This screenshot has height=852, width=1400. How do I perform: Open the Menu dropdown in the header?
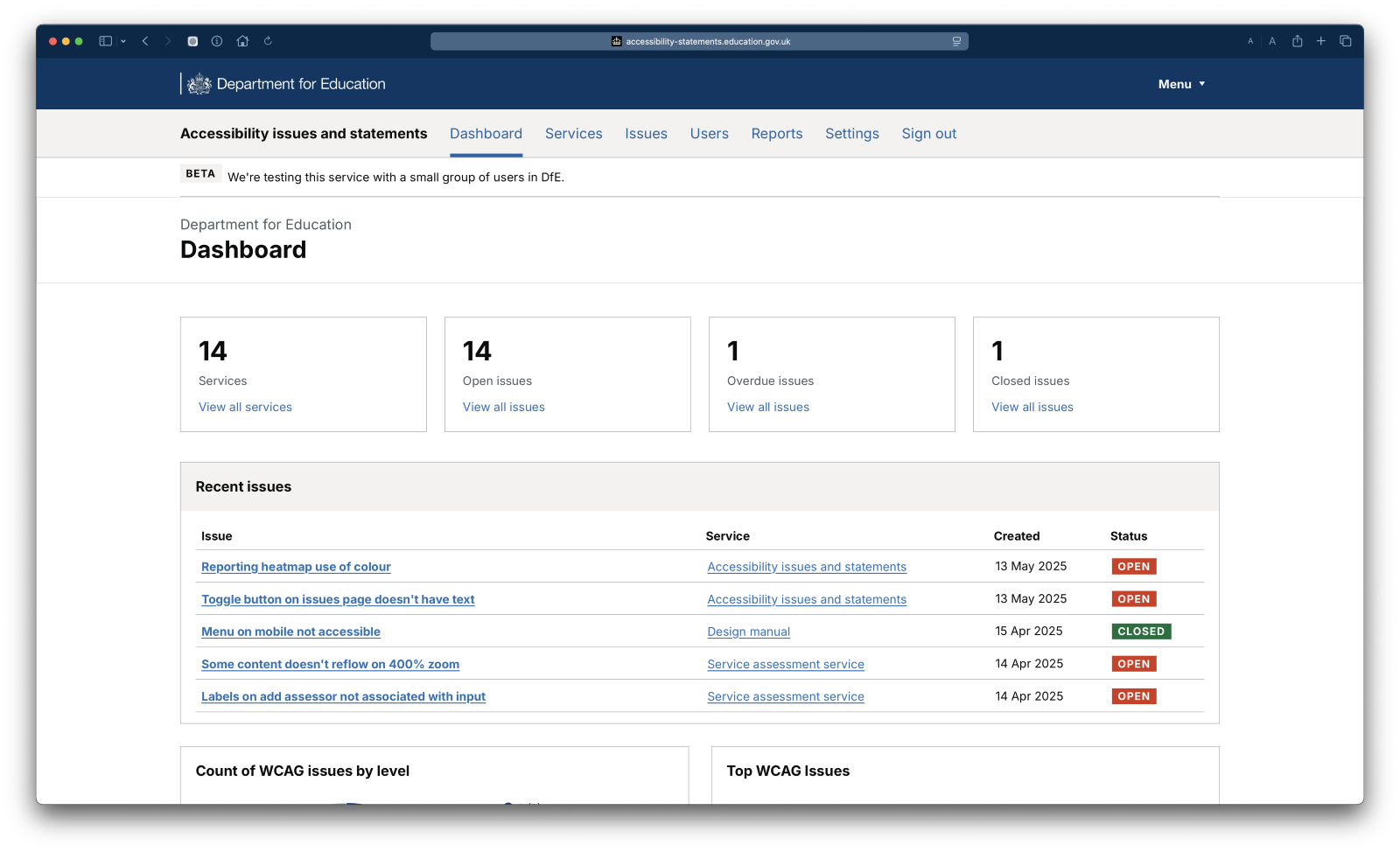tap(1180, 84)
